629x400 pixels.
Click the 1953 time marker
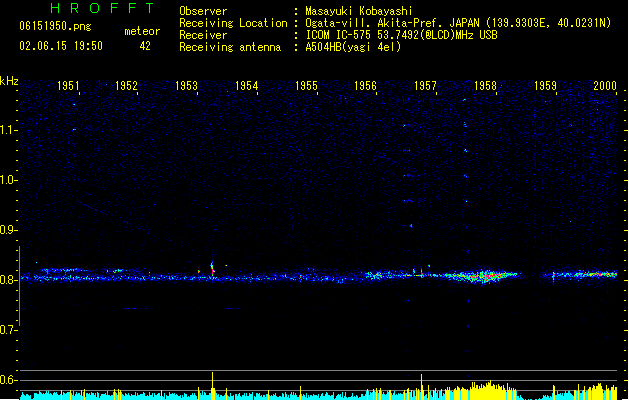pos(187,86)
